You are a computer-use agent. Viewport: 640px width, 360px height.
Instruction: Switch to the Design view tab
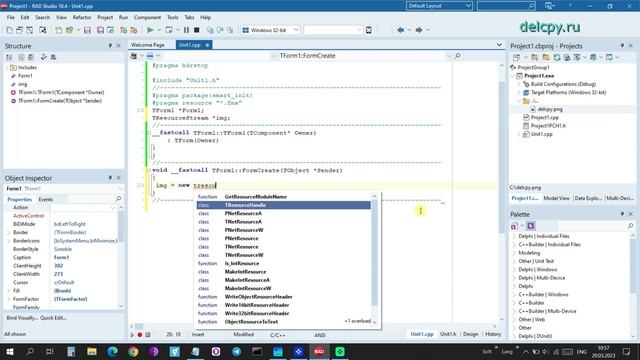[470, 334]
